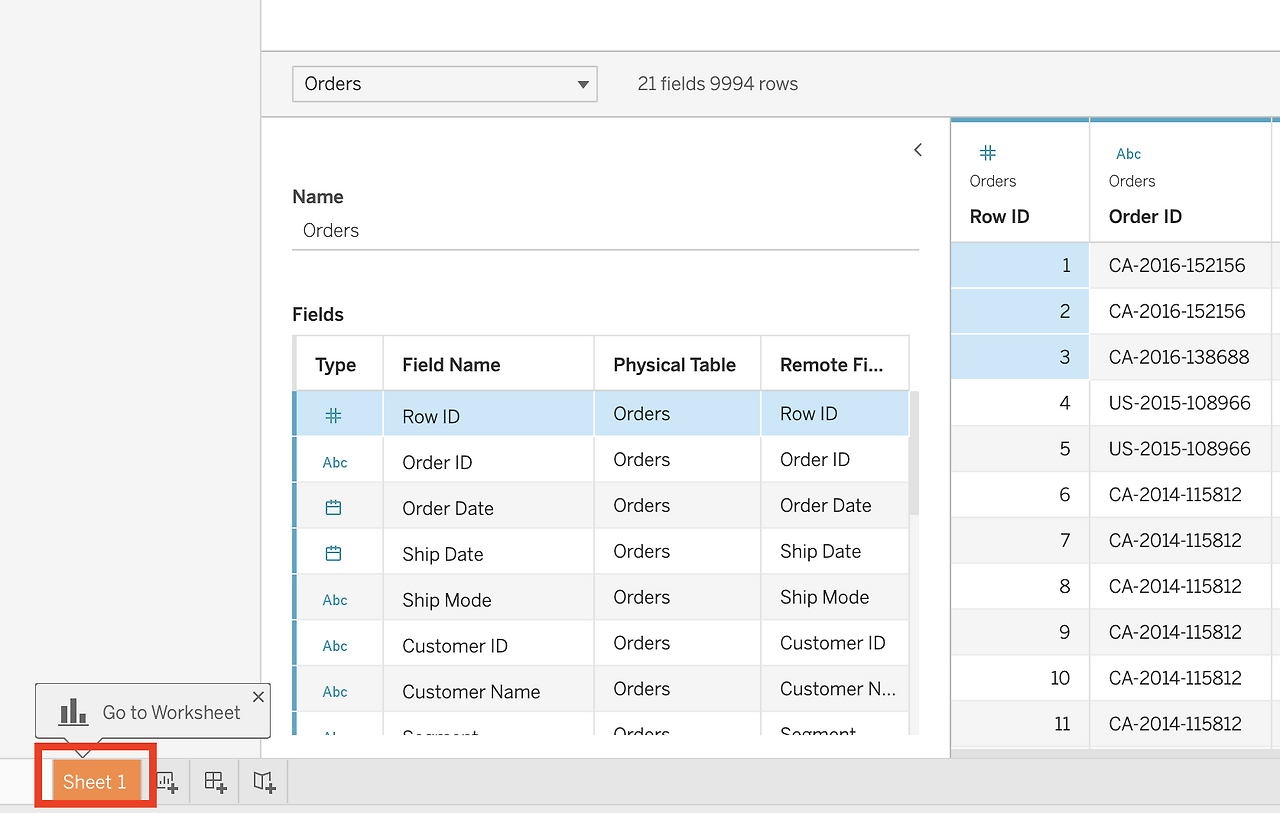Click the Field Name column header
Screen dimensions: 1280x813
[x=451, y=365]
